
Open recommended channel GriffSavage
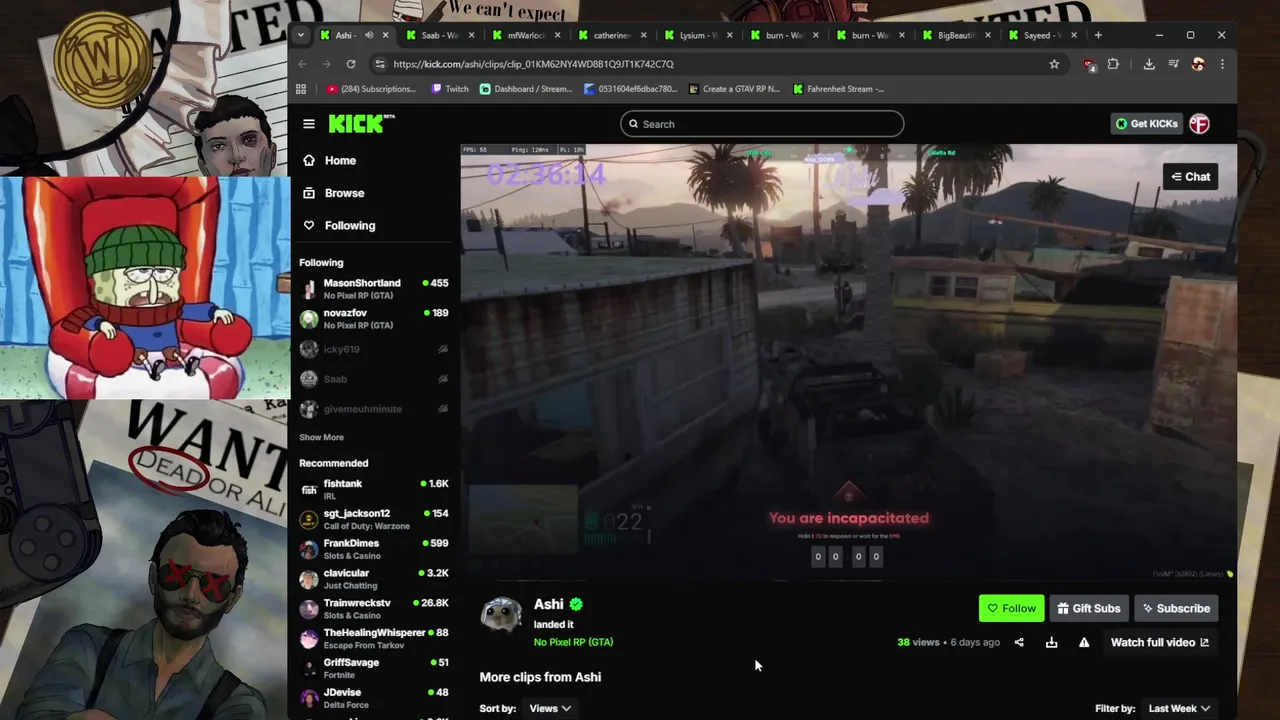pos(374,668)
